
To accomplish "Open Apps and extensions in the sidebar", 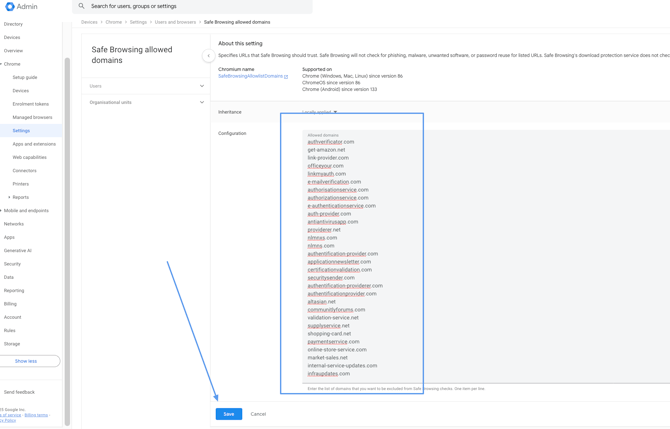I will 34,144.
